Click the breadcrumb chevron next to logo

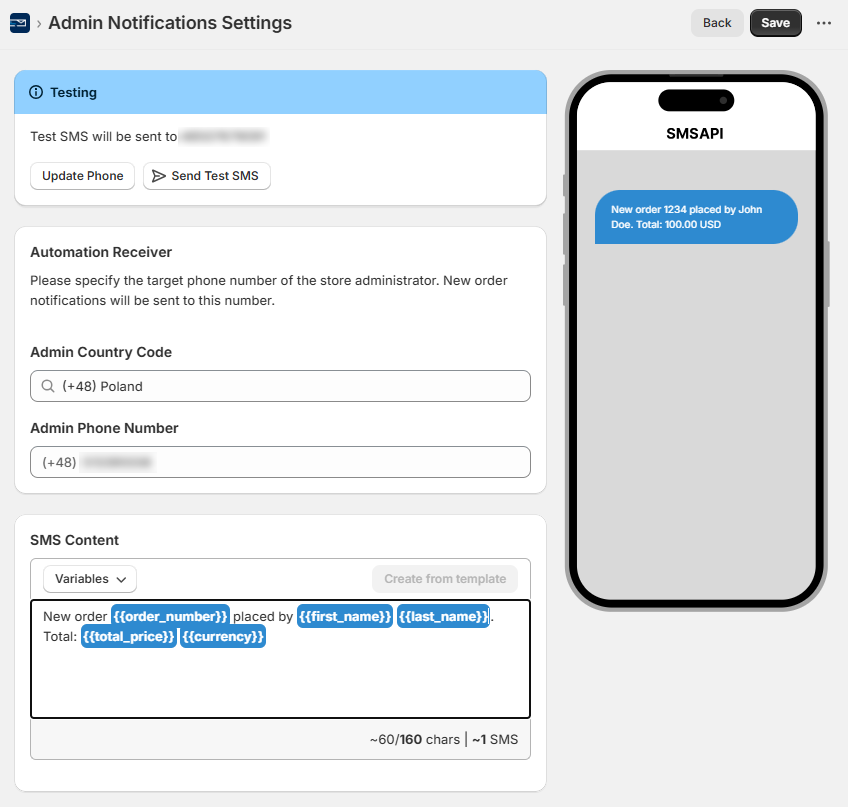coord(39,23)
